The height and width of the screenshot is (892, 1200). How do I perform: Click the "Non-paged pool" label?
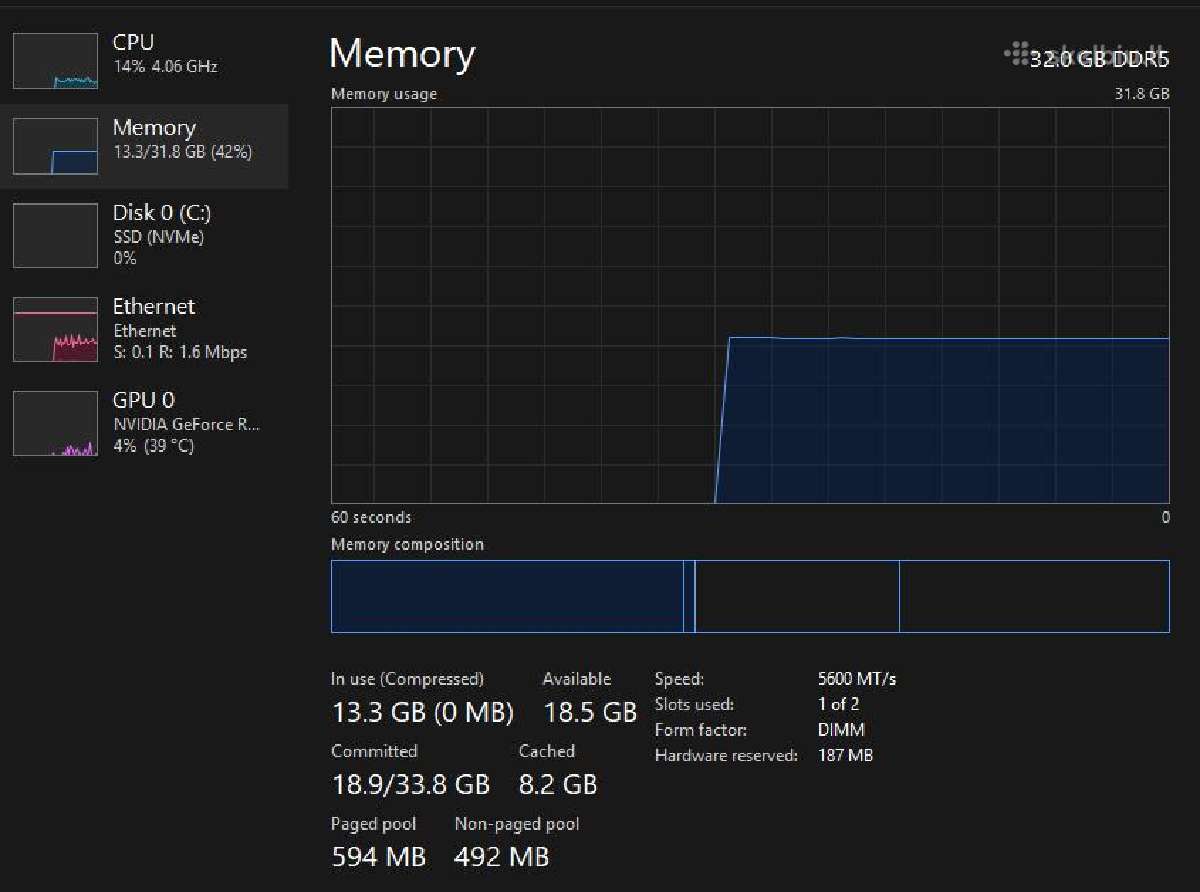click(x=517, y=824)
